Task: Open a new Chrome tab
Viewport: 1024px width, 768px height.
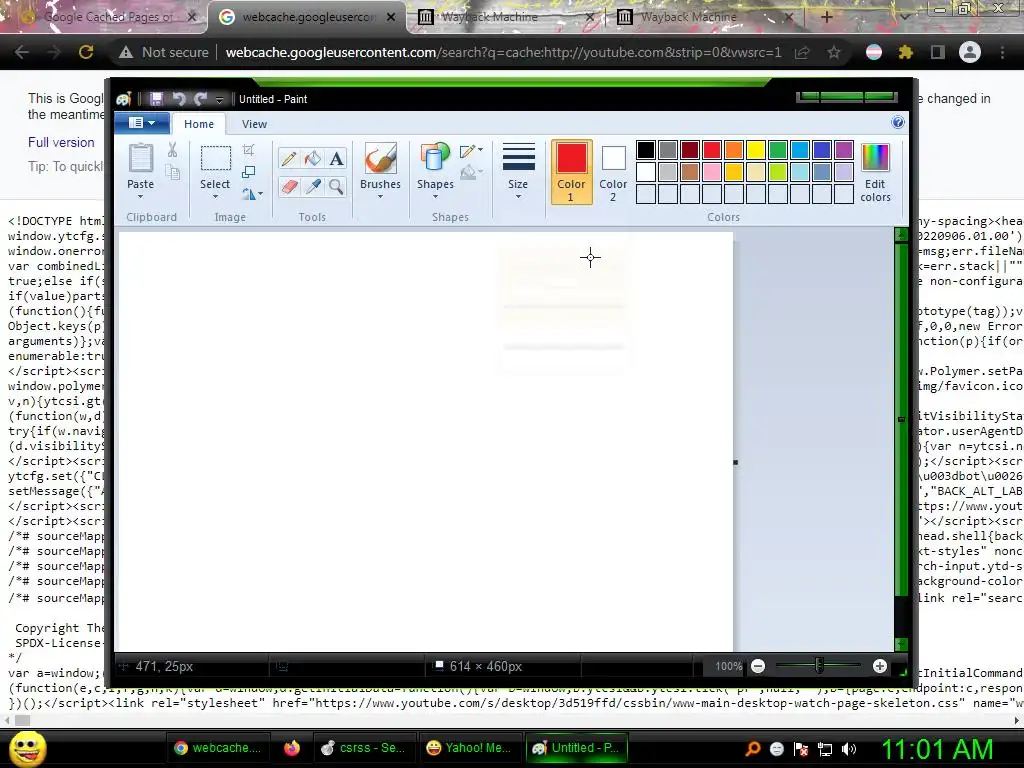Action: (x=826, y=17)
